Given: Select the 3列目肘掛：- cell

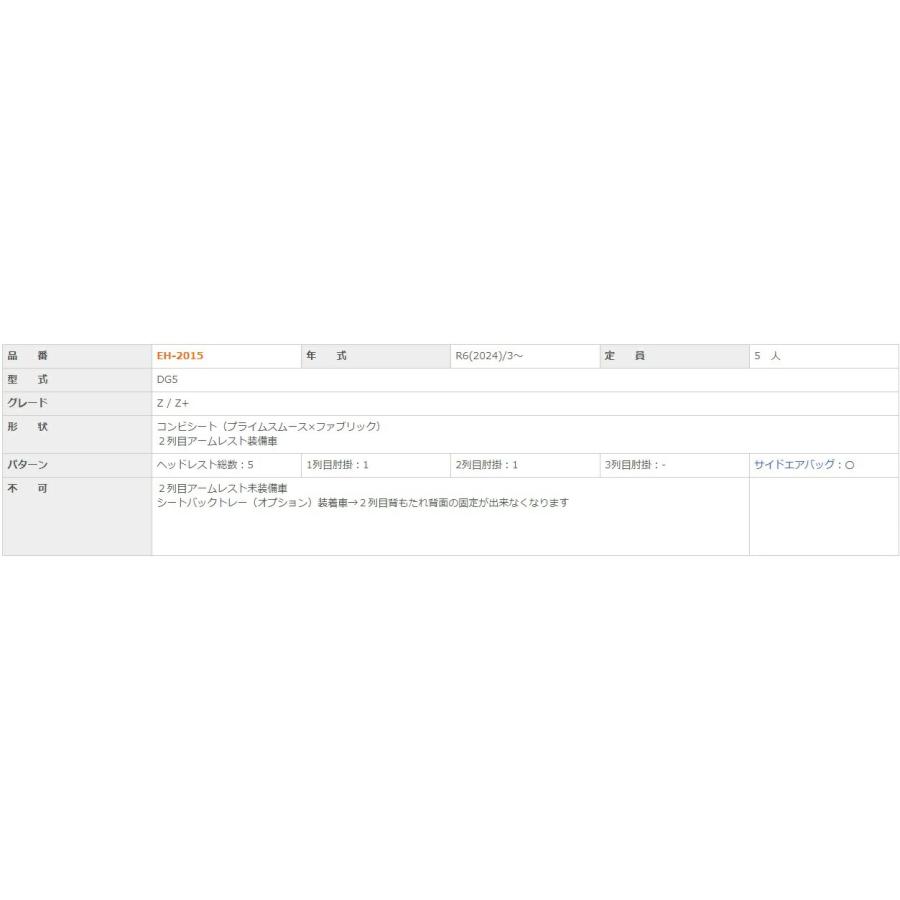Looking at the screenshot, I should tap(636, 465).
